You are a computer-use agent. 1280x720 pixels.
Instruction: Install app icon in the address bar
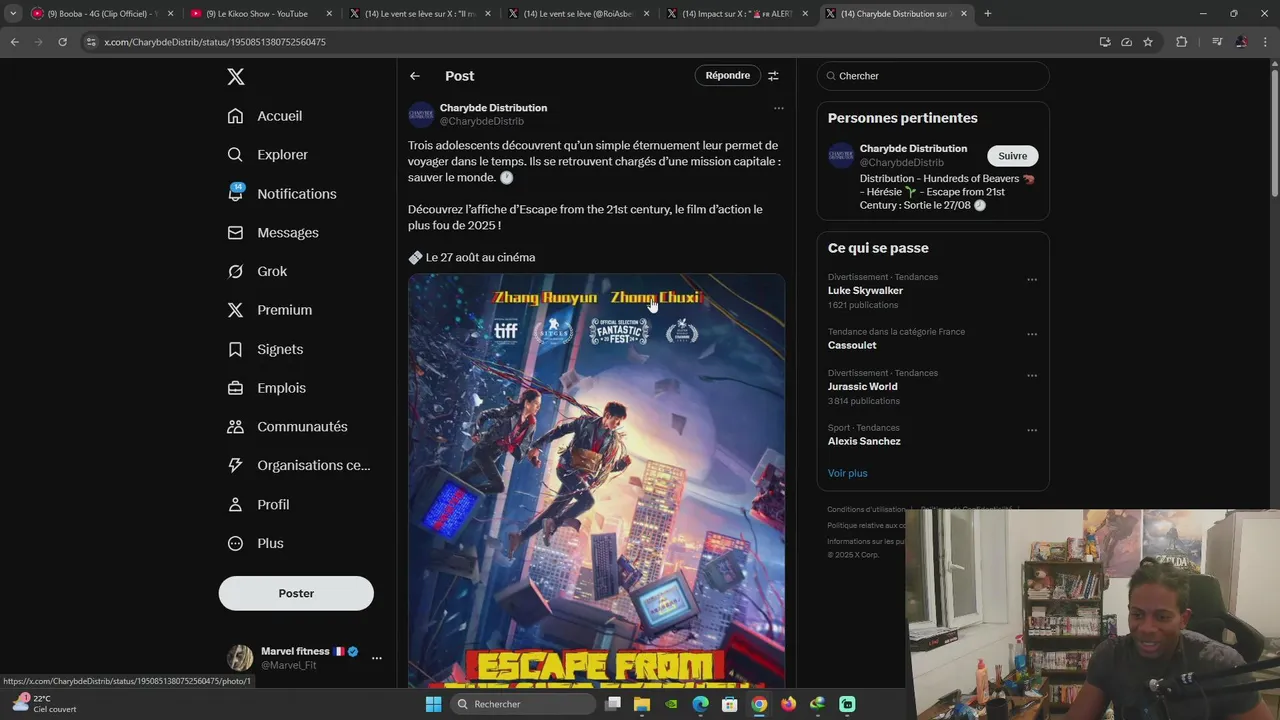(x=1105, y=42)
